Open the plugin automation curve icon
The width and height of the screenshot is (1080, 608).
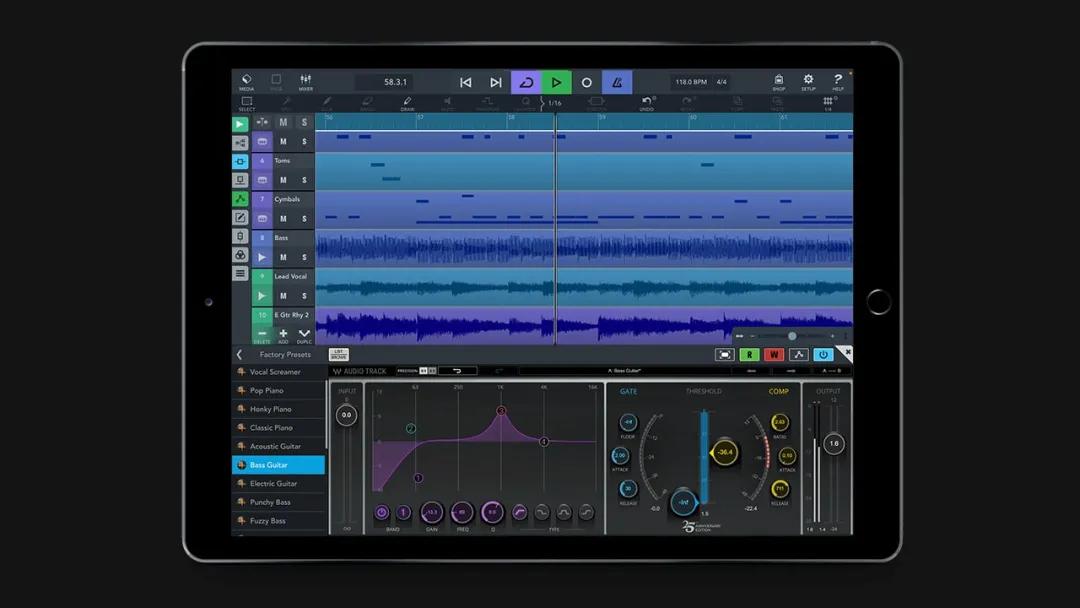point(798,355)
